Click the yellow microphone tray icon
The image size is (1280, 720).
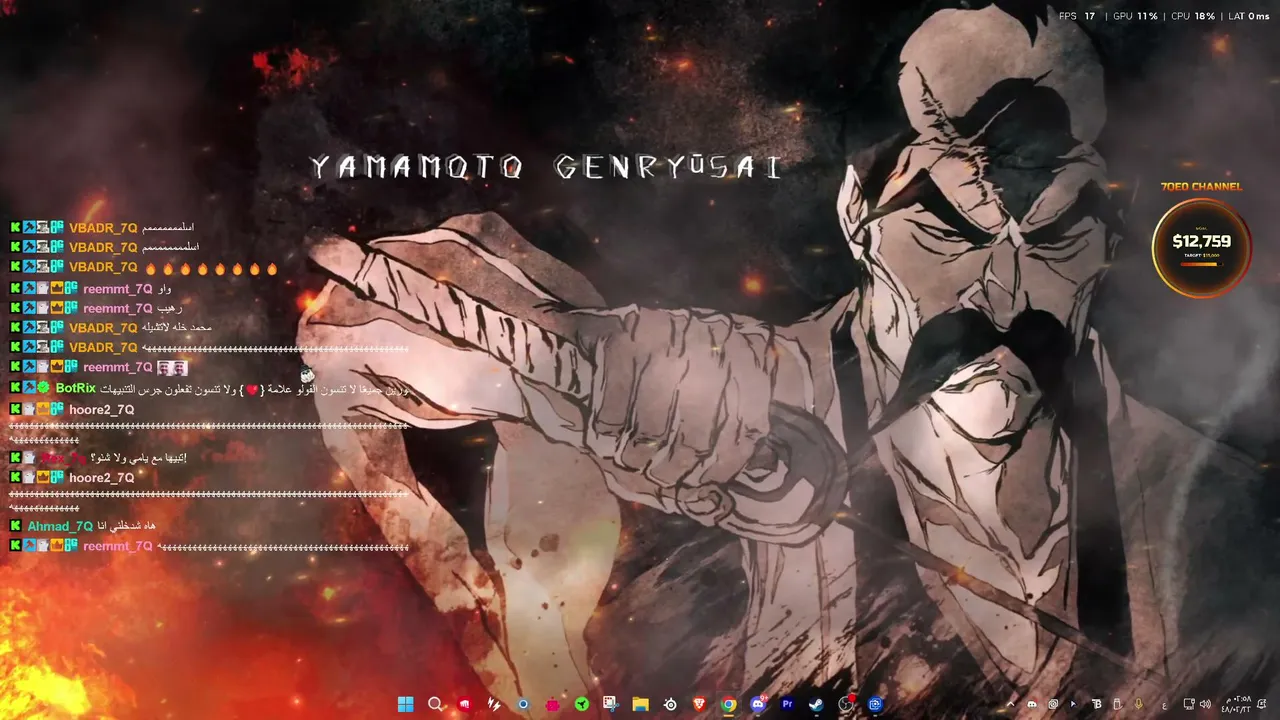(1139, 704)
